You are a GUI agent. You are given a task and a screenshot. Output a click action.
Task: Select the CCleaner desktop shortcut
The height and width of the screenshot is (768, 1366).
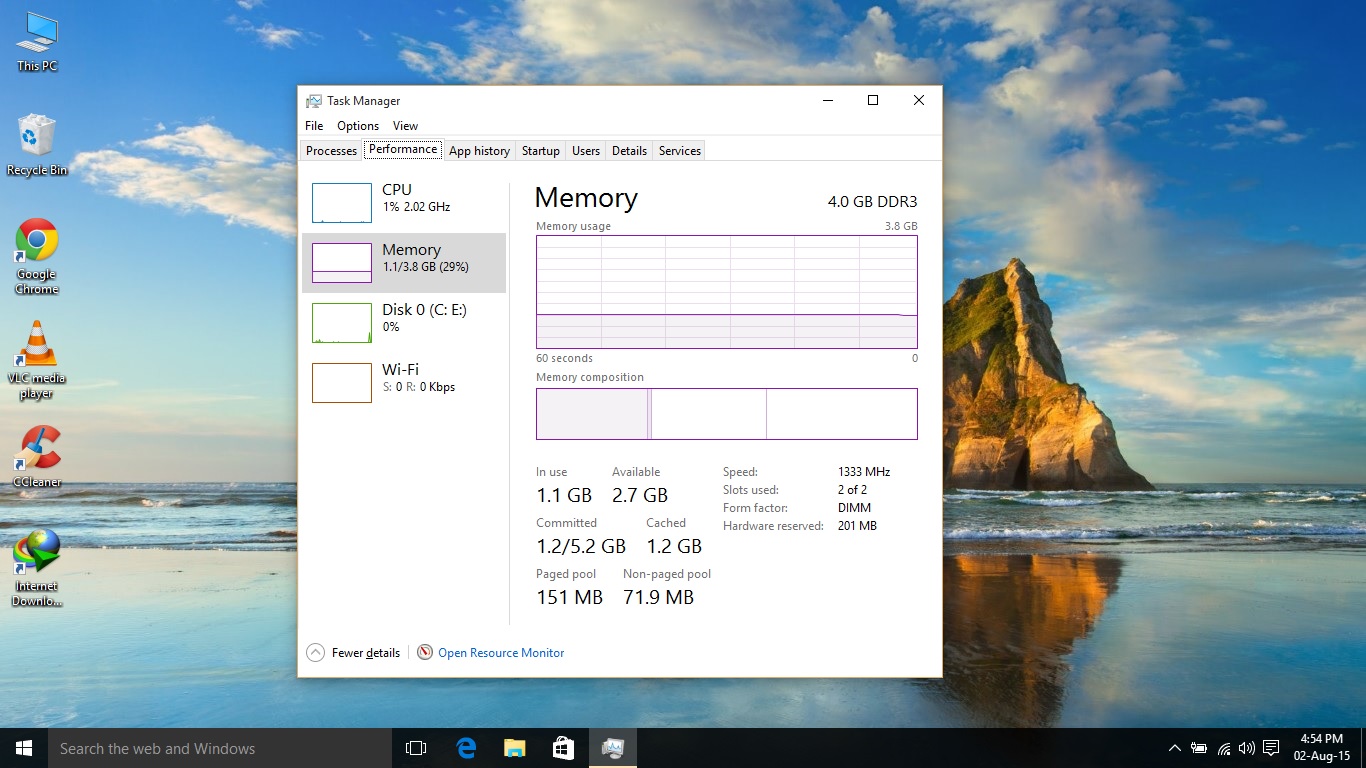(x=37, y=457)
